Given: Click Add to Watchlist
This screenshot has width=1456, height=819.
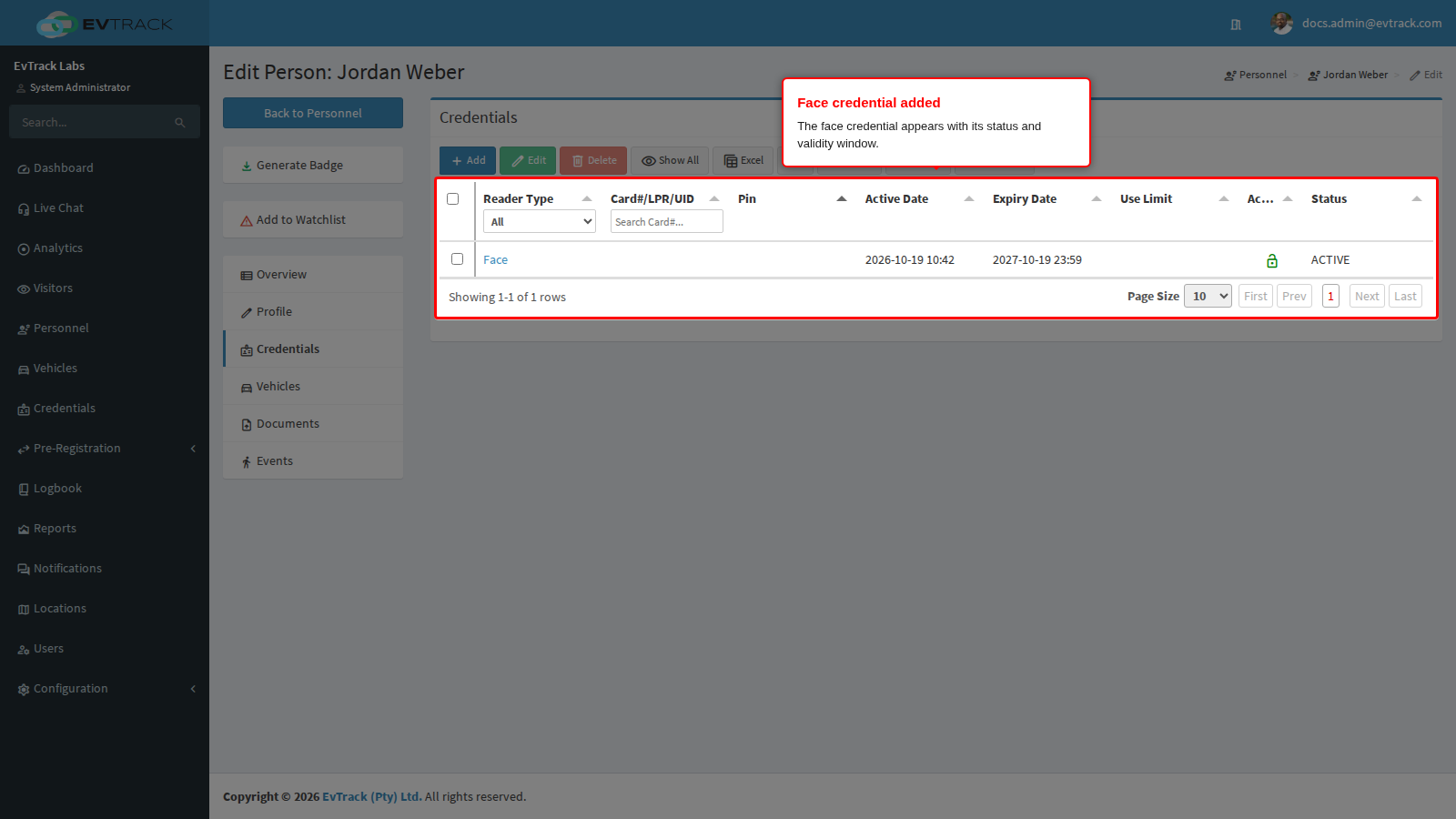Looking at the screenshot, I should pyautogui.click(x=313, y=219).
